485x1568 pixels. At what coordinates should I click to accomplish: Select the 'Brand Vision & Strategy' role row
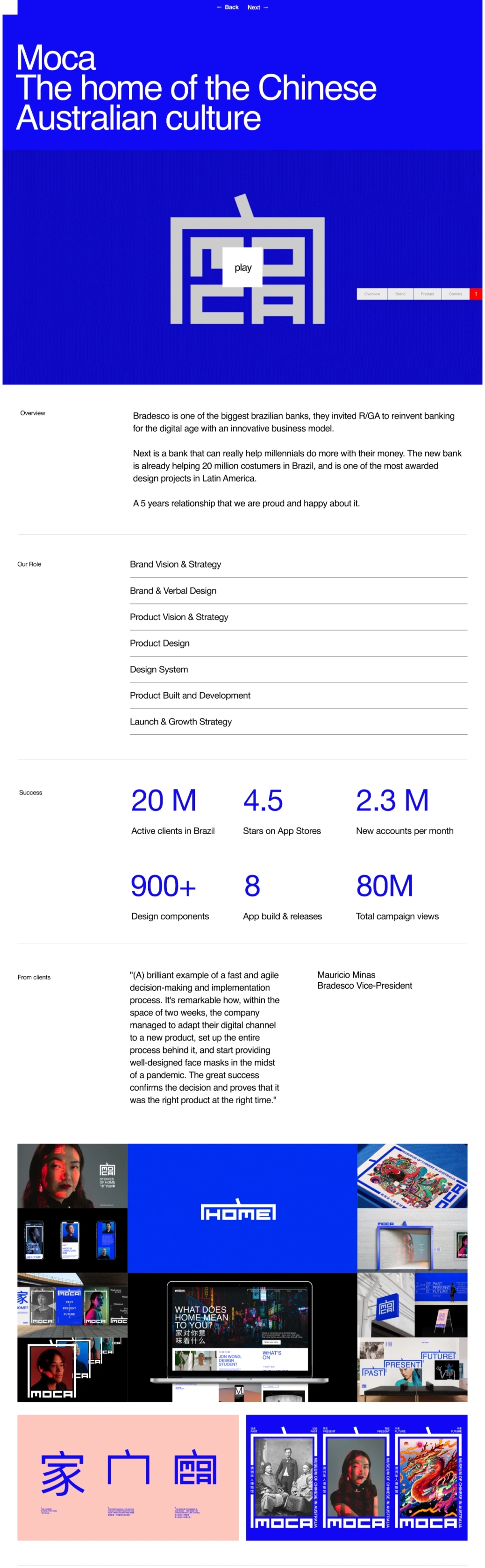298,564
